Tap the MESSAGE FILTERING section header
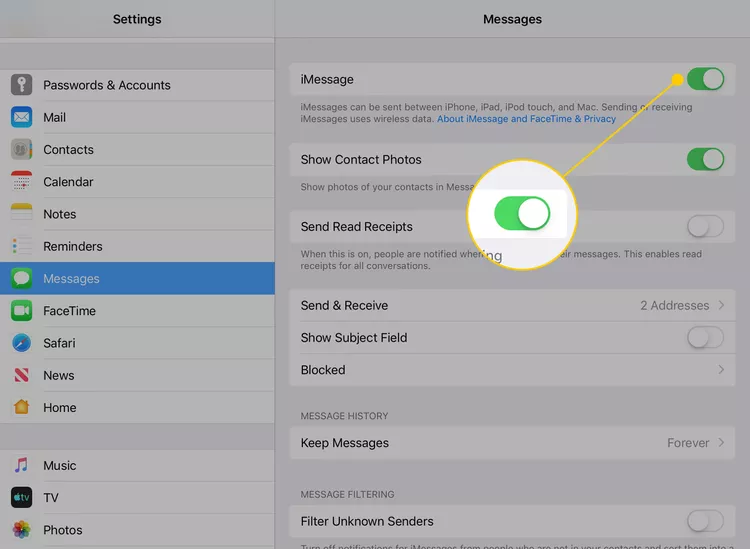Image resolution: width=750 pixels, height=549 pixels. (x=348, y=494)
